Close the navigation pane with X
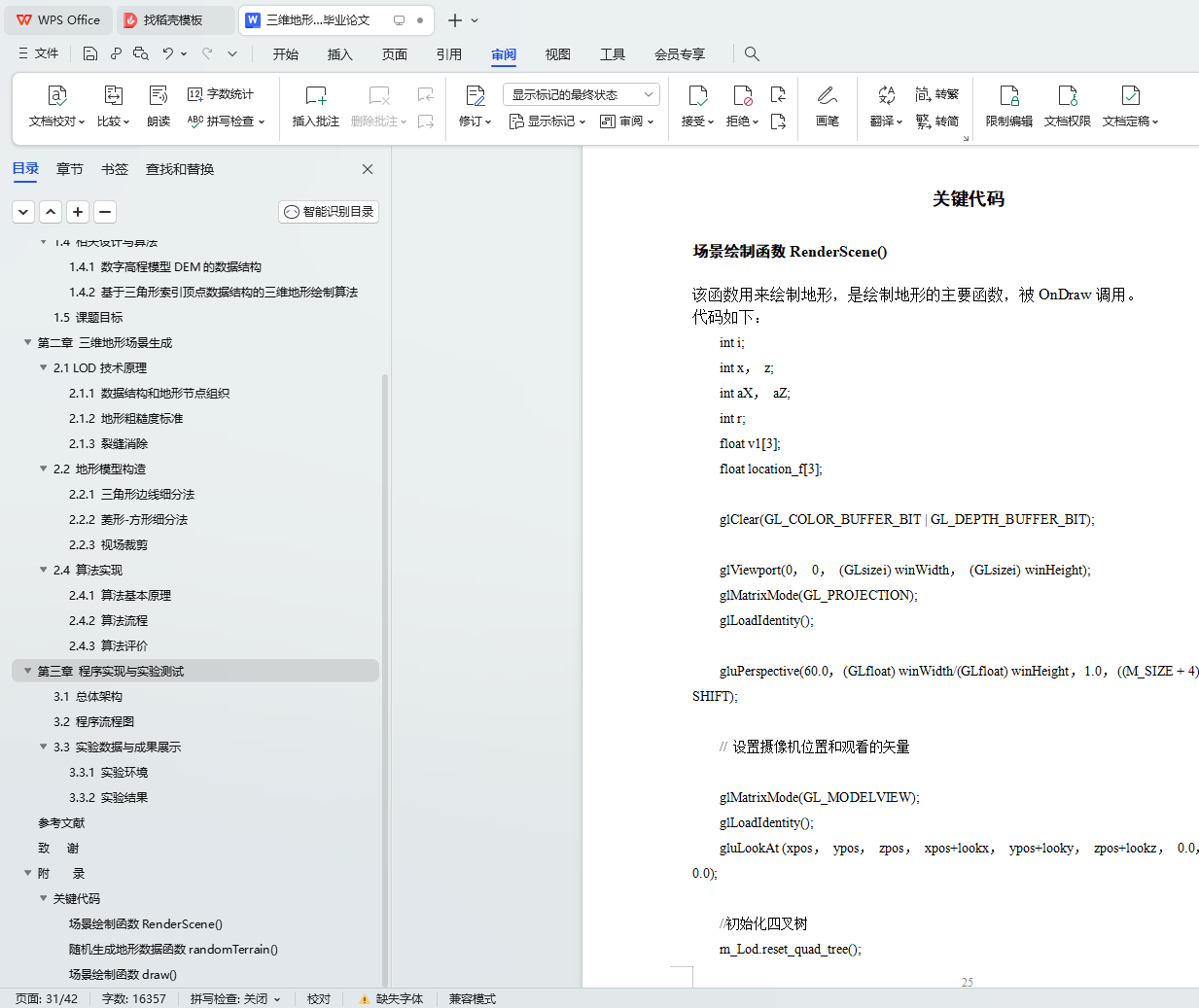Viewport: 1199px width, 1008px height. click(x=368, y=169)
